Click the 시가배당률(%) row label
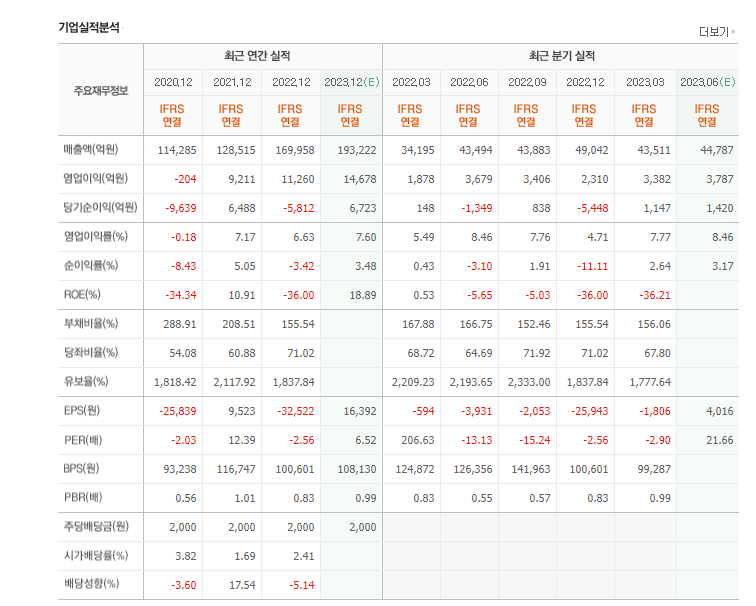756x606 pixels. (96, 556)
